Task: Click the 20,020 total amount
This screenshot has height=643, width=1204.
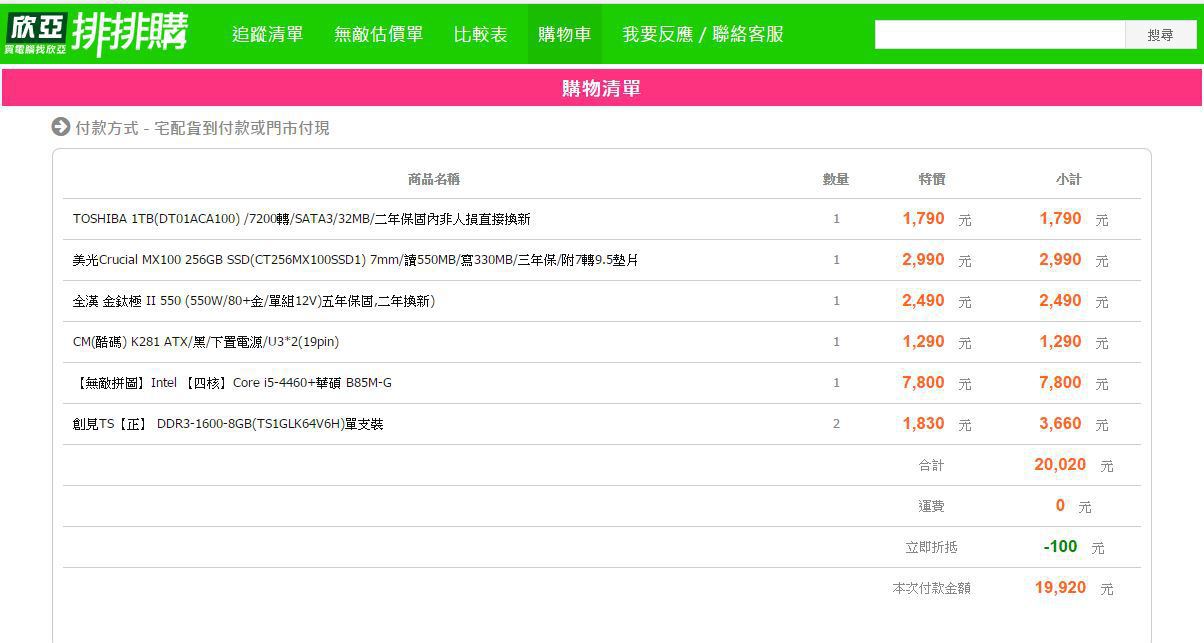Action: (x=1060, y=464)
